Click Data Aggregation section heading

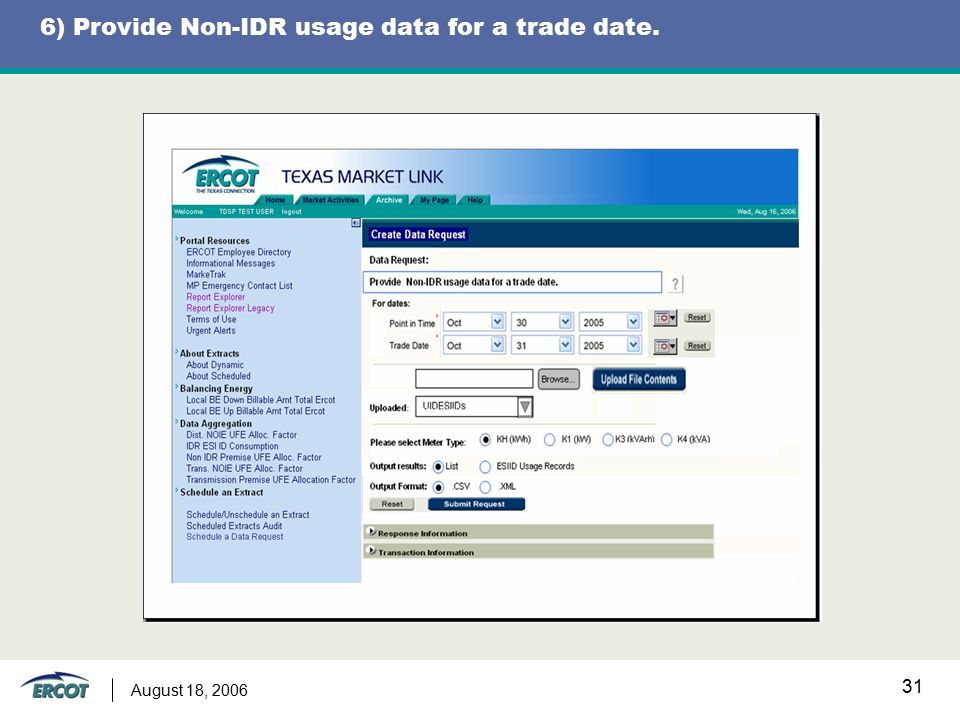[x=216, y=424]
